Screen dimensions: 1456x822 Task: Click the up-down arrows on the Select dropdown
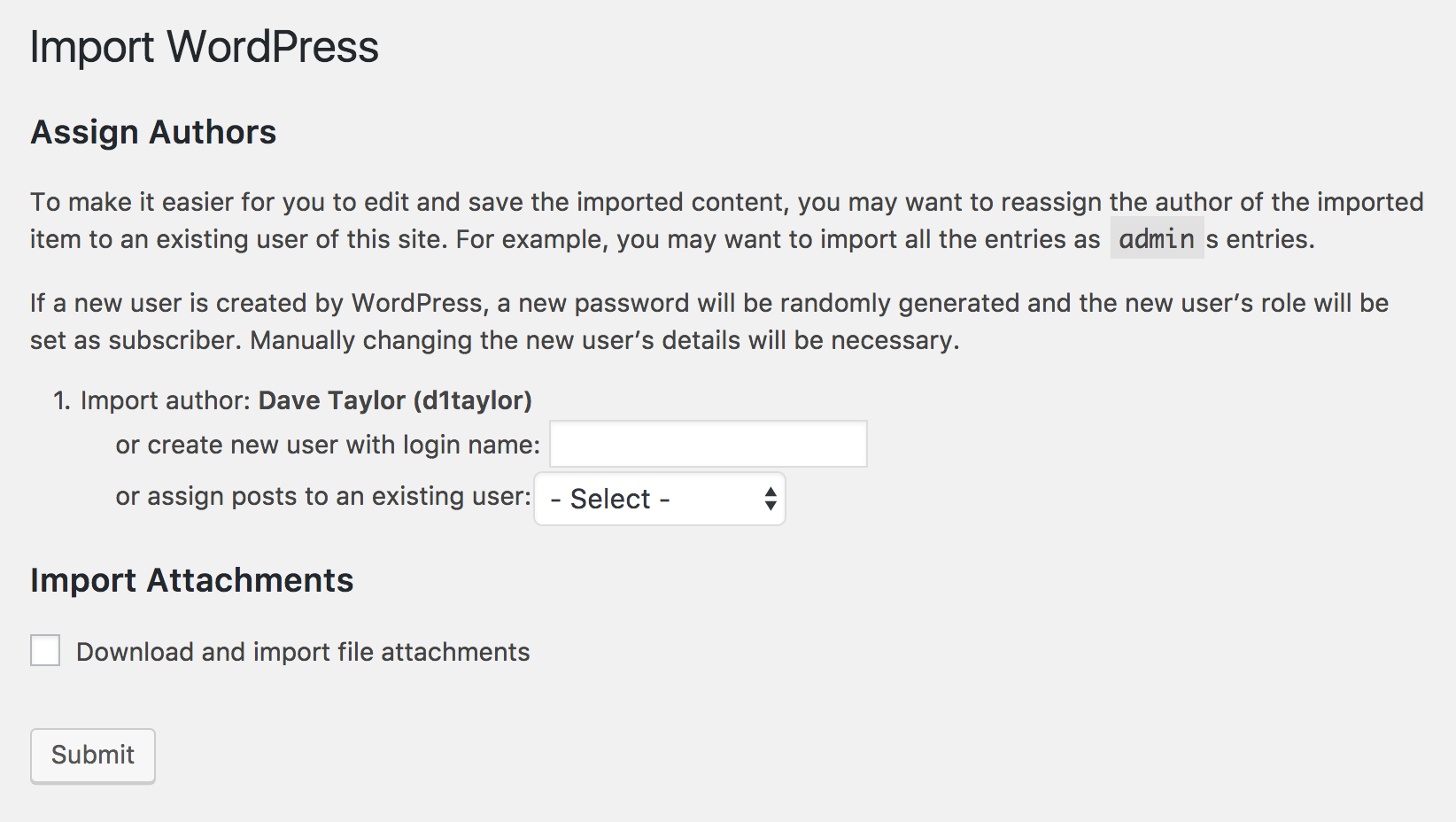[771, 499]
